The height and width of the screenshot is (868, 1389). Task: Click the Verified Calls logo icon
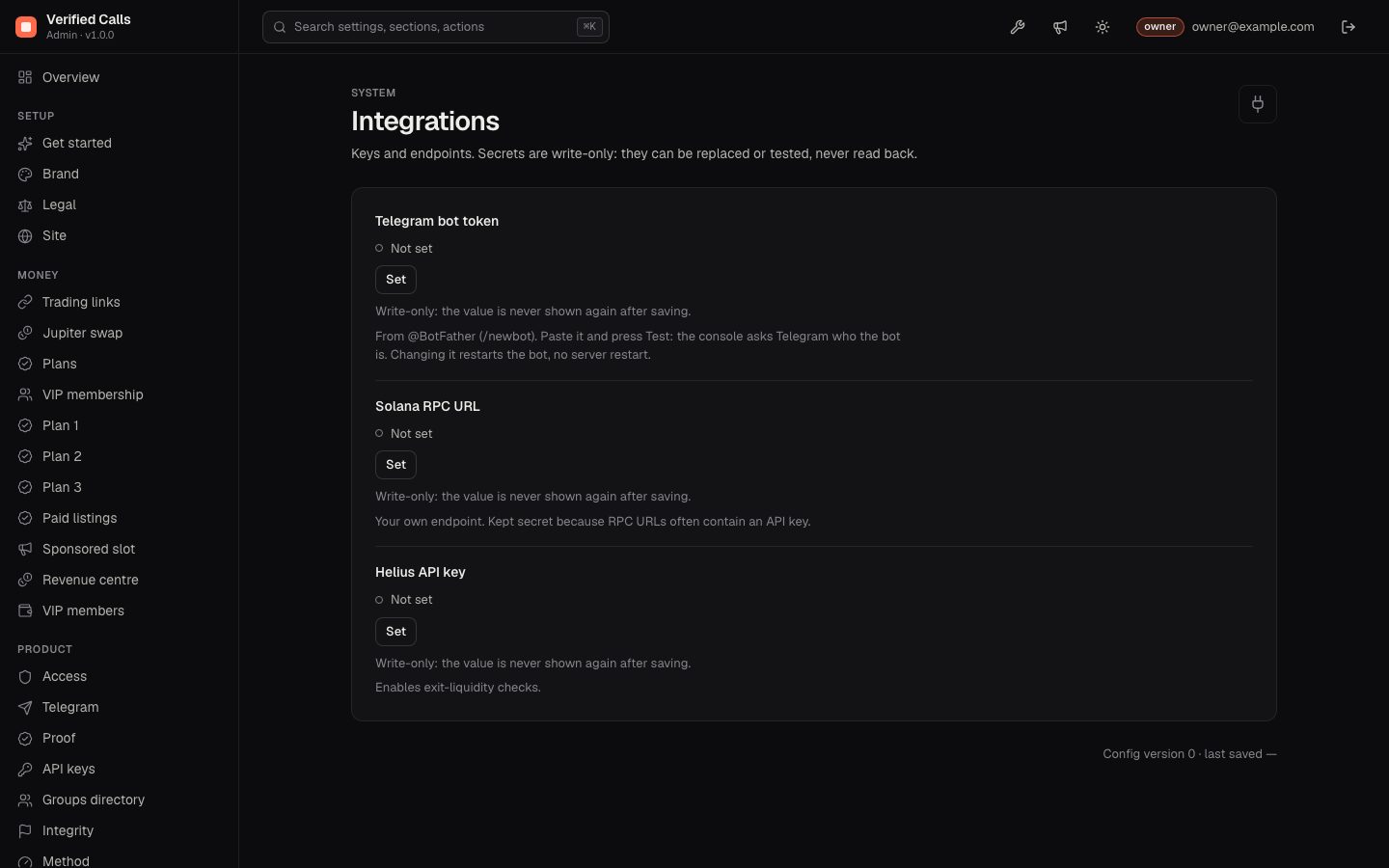tap(26, 27)
